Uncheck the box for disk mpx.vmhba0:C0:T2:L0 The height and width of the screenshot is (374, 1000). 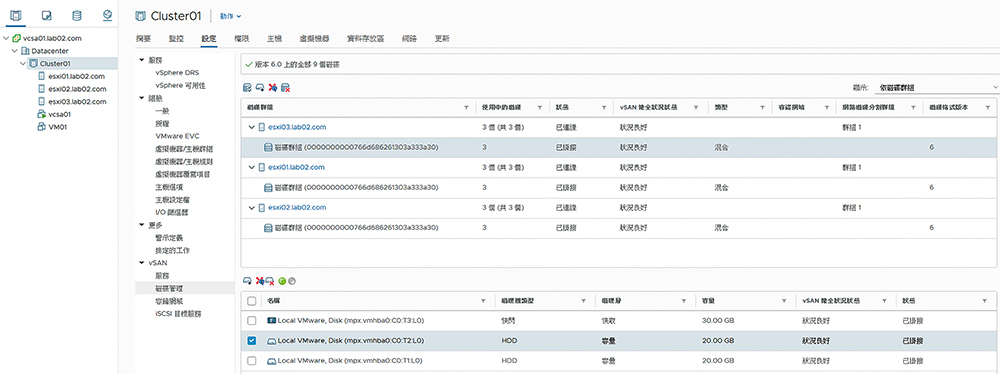251,341
